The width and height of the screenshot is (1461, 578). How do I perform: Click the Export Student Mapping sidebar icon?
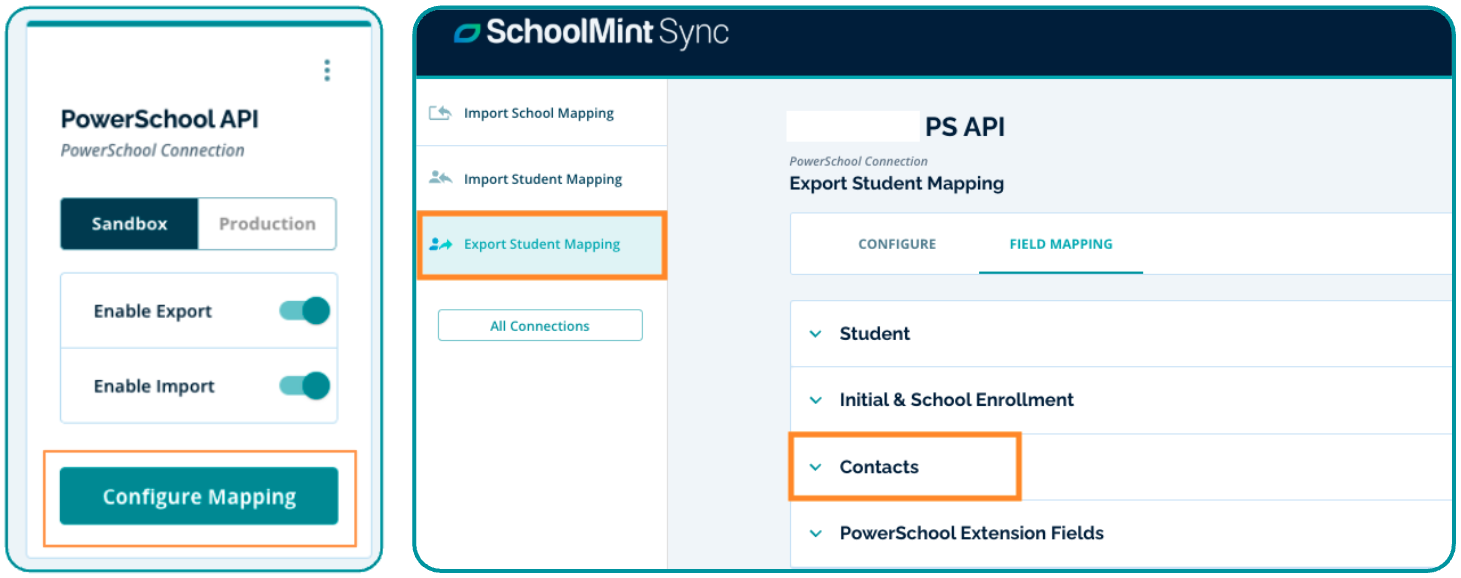pos(440,244)
